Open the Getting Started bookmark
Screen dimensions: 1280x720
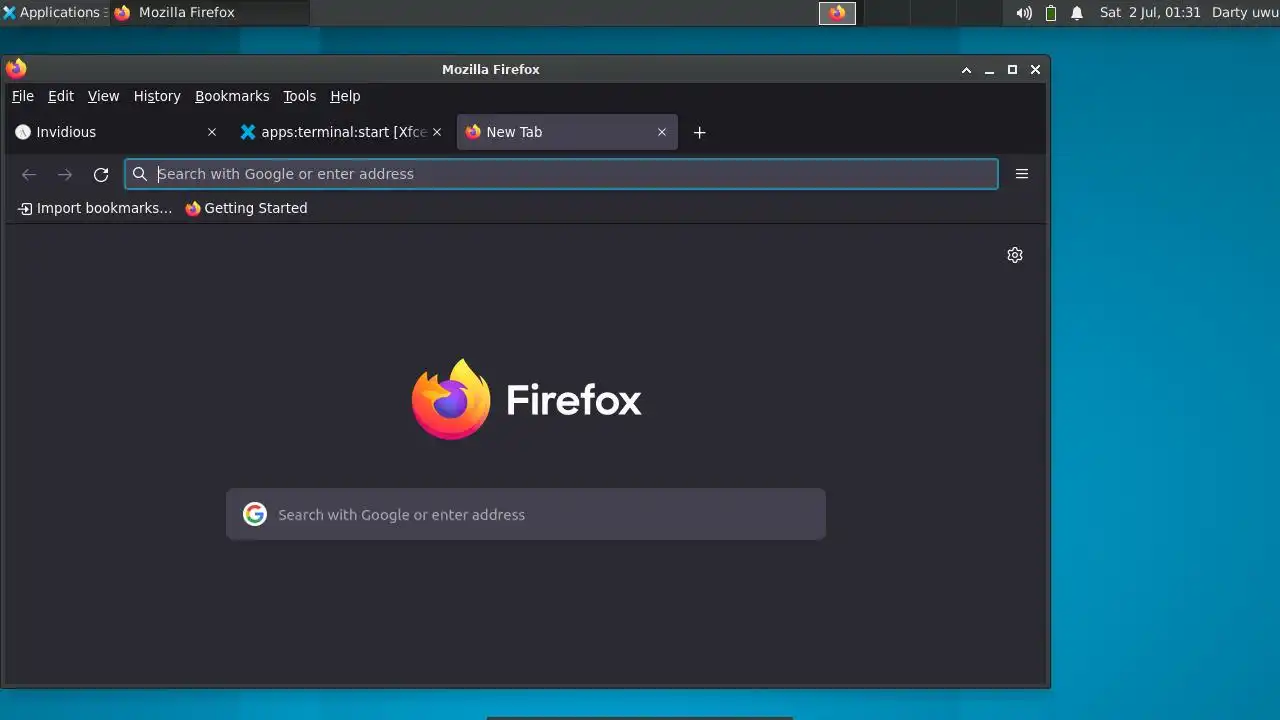click(246, 208)
